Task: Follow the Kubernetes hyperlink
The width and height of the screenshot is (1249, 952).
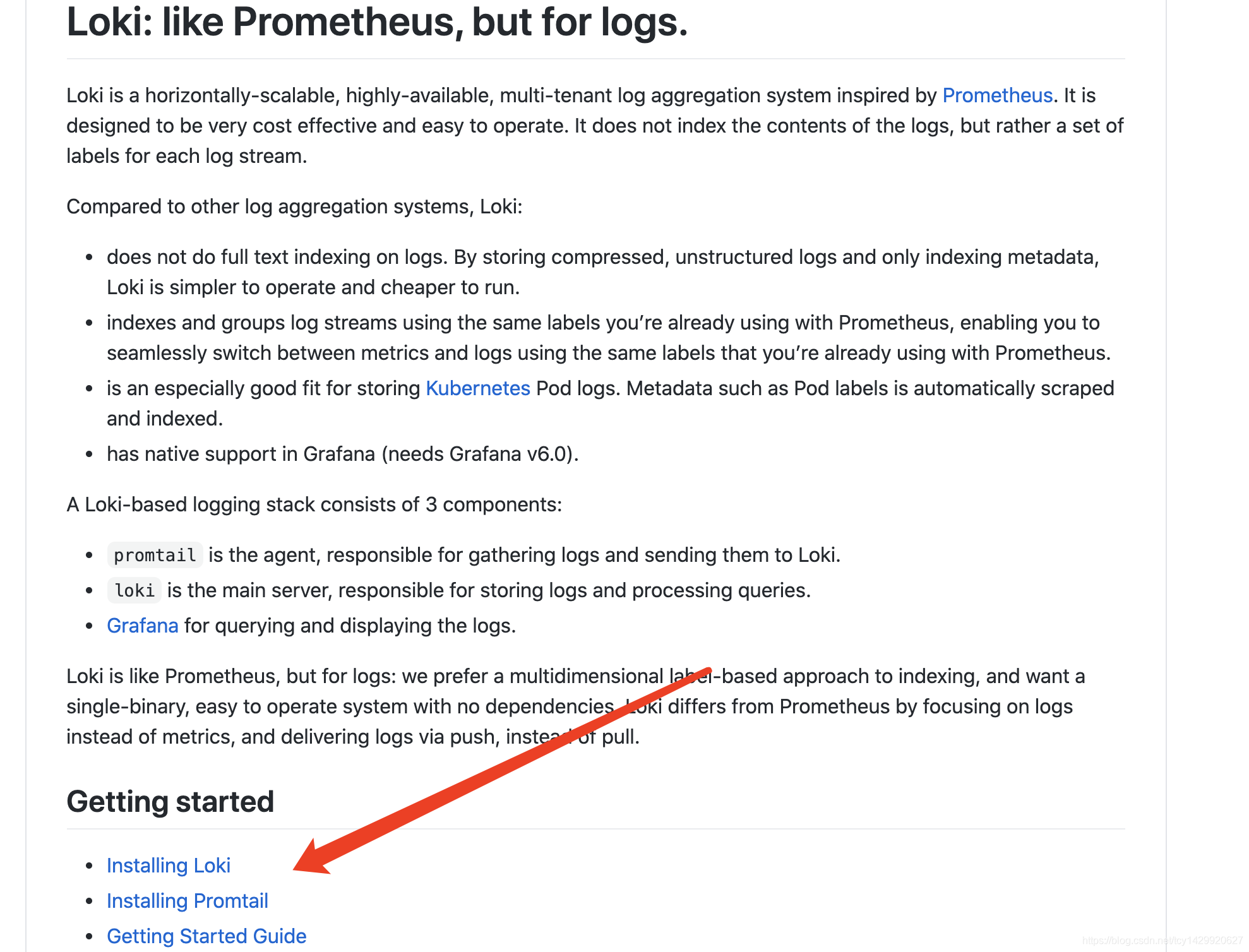Action: [477, 388]
